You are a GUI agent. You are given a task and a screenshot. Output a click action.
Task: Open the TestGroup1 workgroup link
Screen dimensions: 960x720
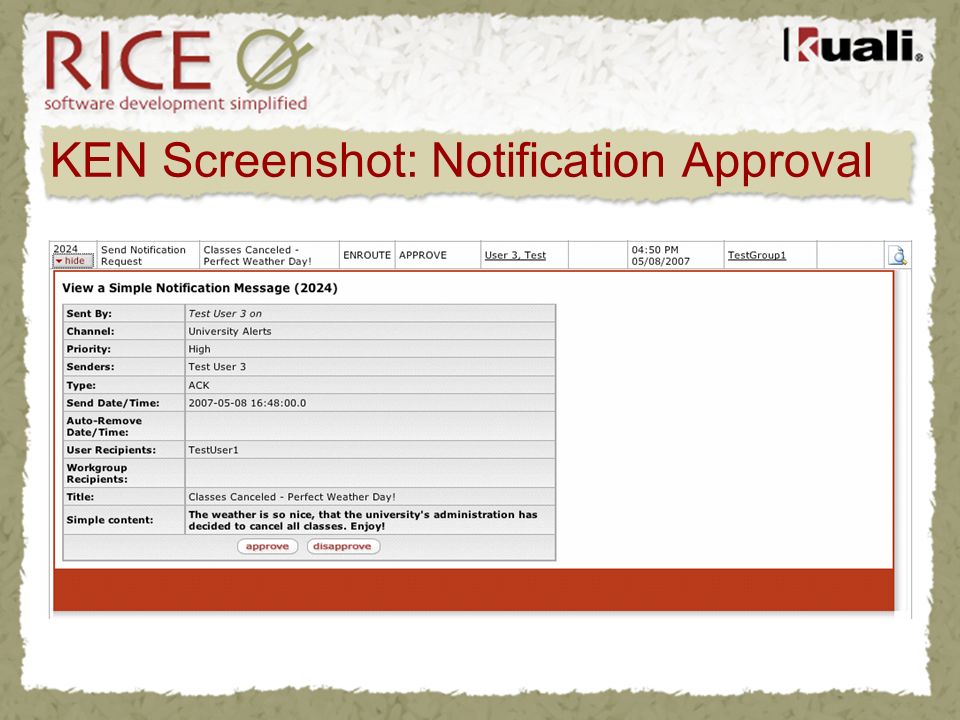click(756, 255)
